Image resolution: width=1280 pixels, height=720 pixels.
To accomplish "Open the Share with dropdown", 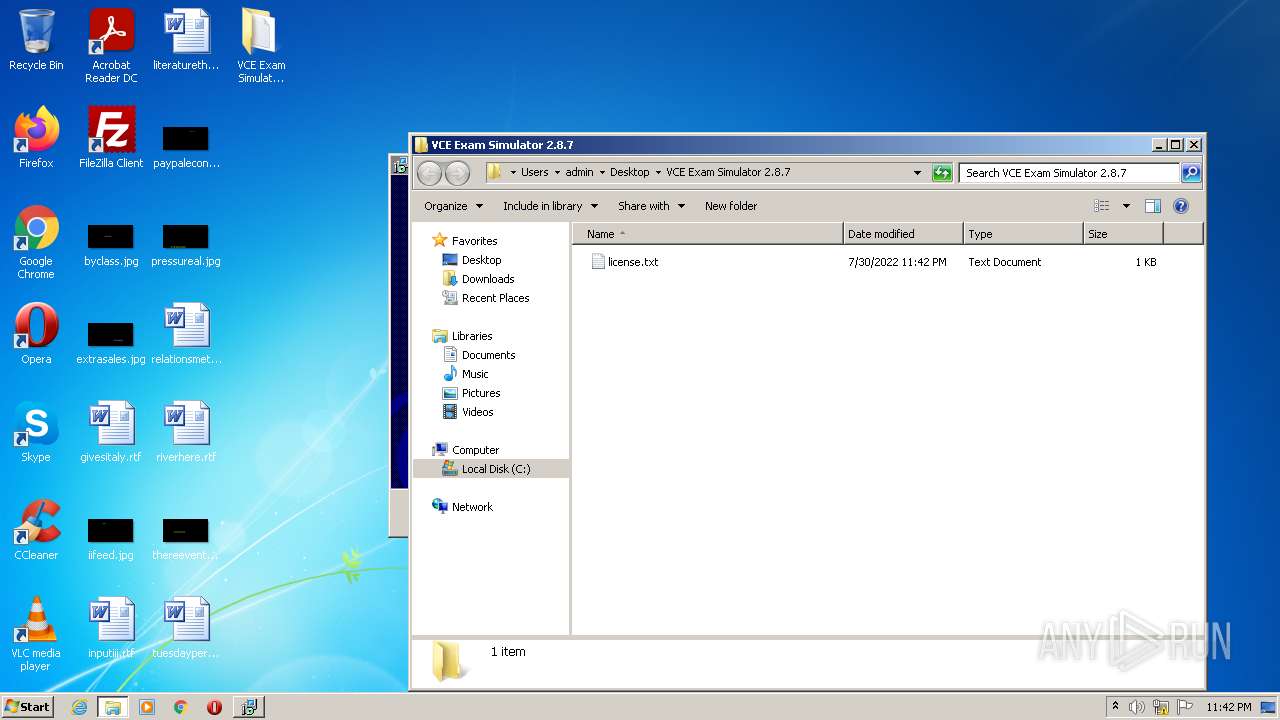I will (651, 206).
